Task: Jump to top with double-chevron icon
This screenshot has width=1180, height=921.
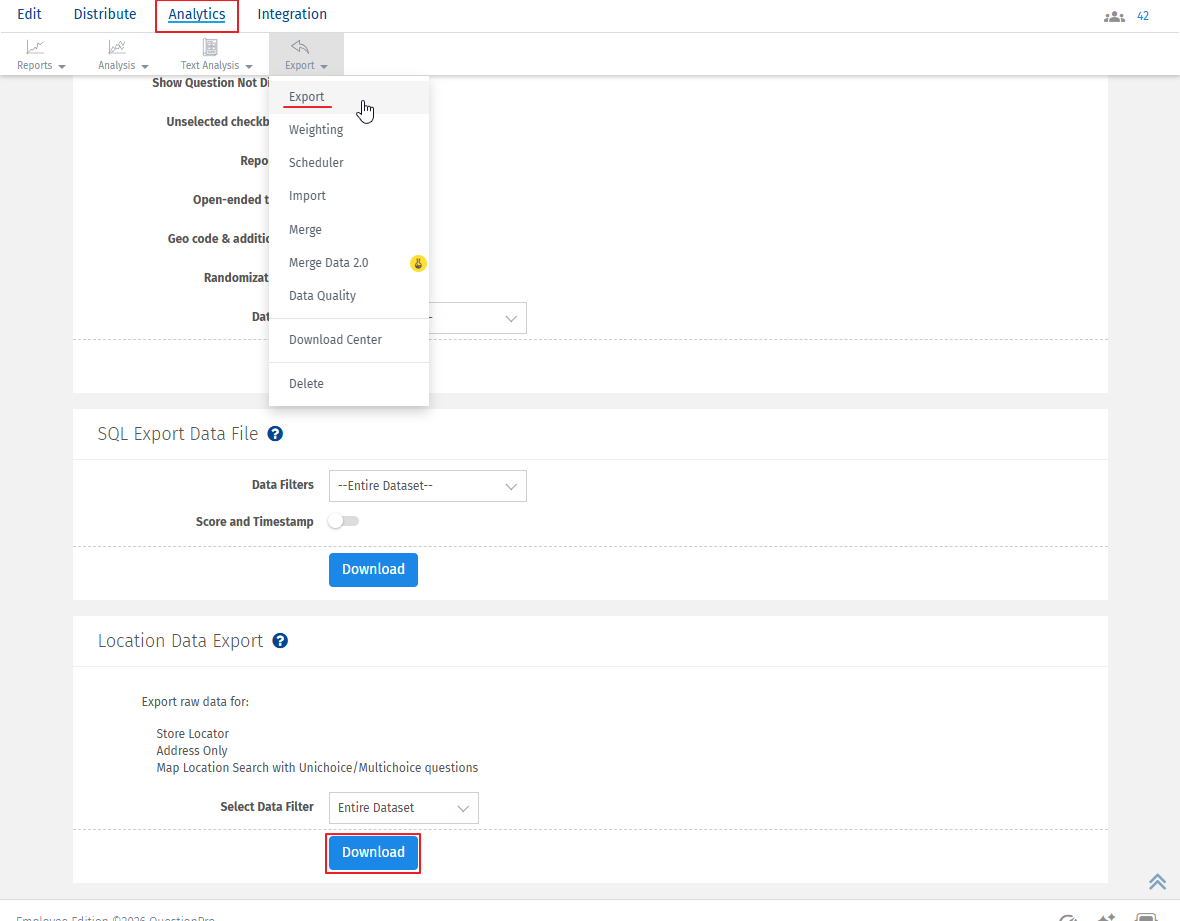Action: [1157, 881]
